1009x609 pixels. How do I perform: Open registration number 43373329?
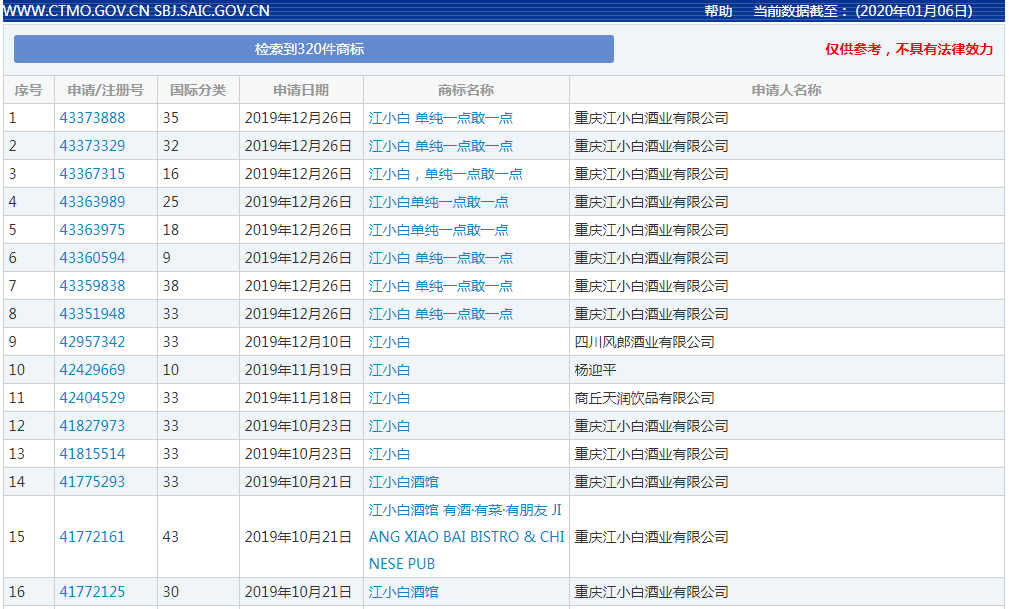(x=92, y=146)
